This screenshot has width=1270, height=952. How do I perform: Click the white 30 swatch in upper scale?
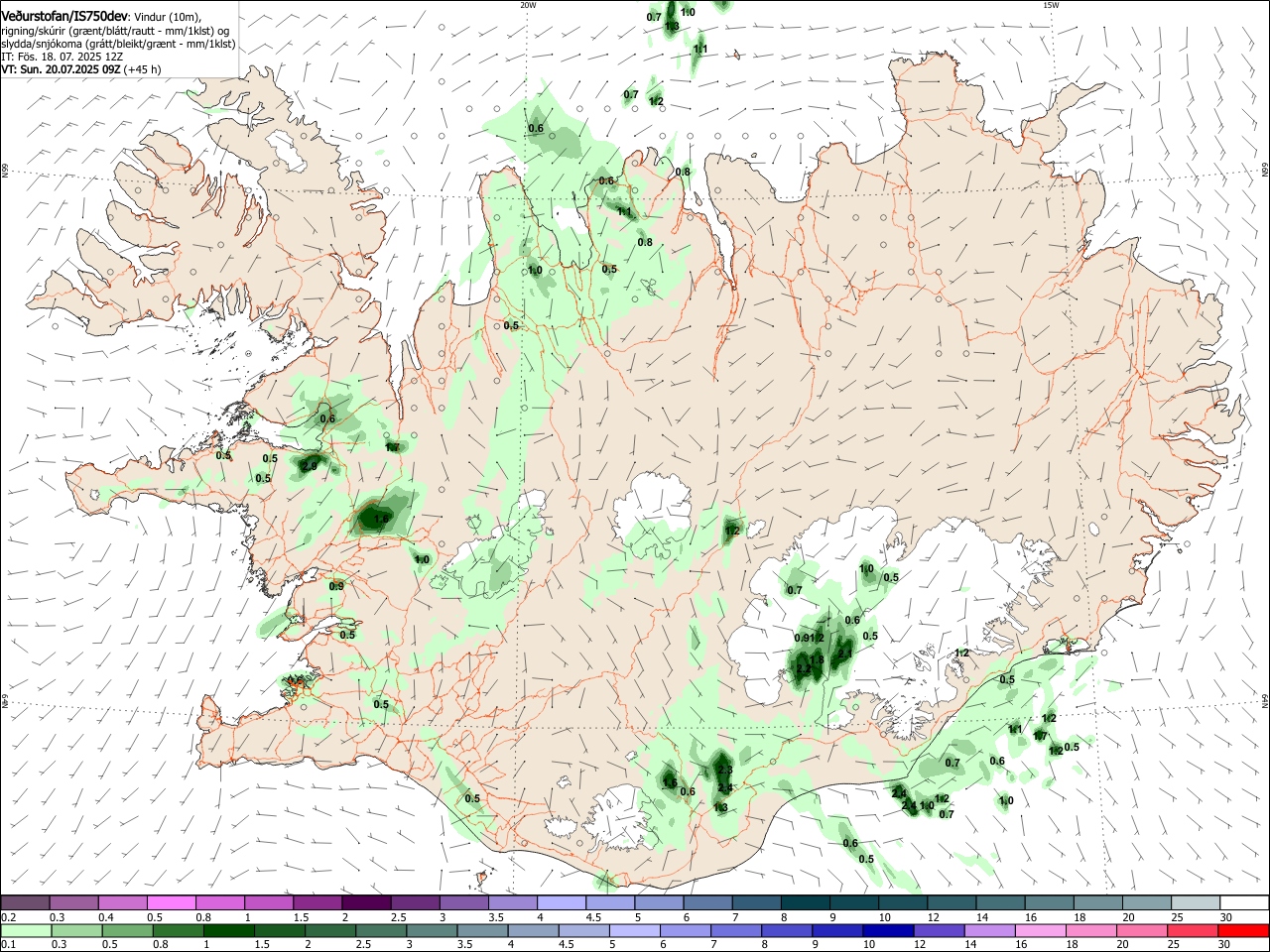[1244, 902]
